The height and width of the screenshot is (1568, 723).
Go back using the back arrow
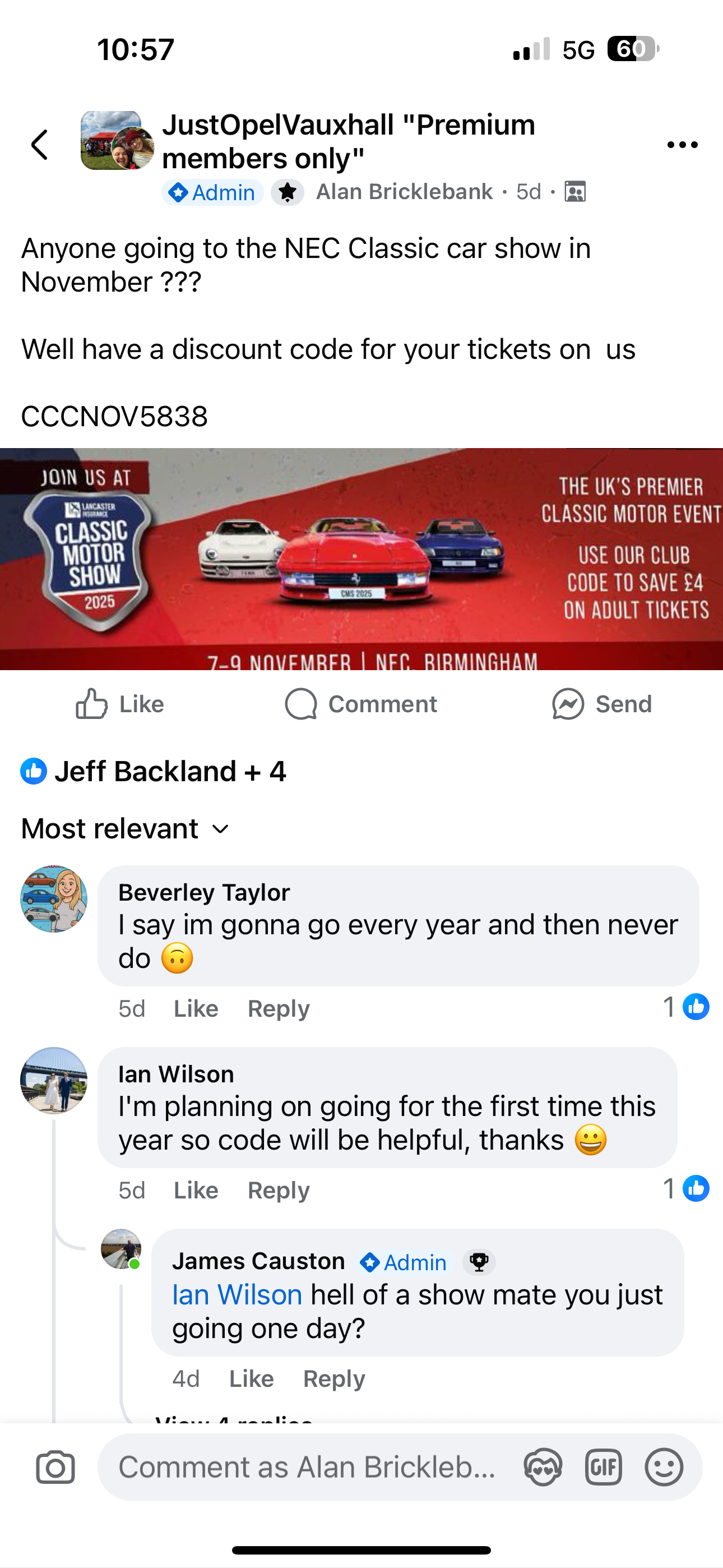tap(40, 145)
